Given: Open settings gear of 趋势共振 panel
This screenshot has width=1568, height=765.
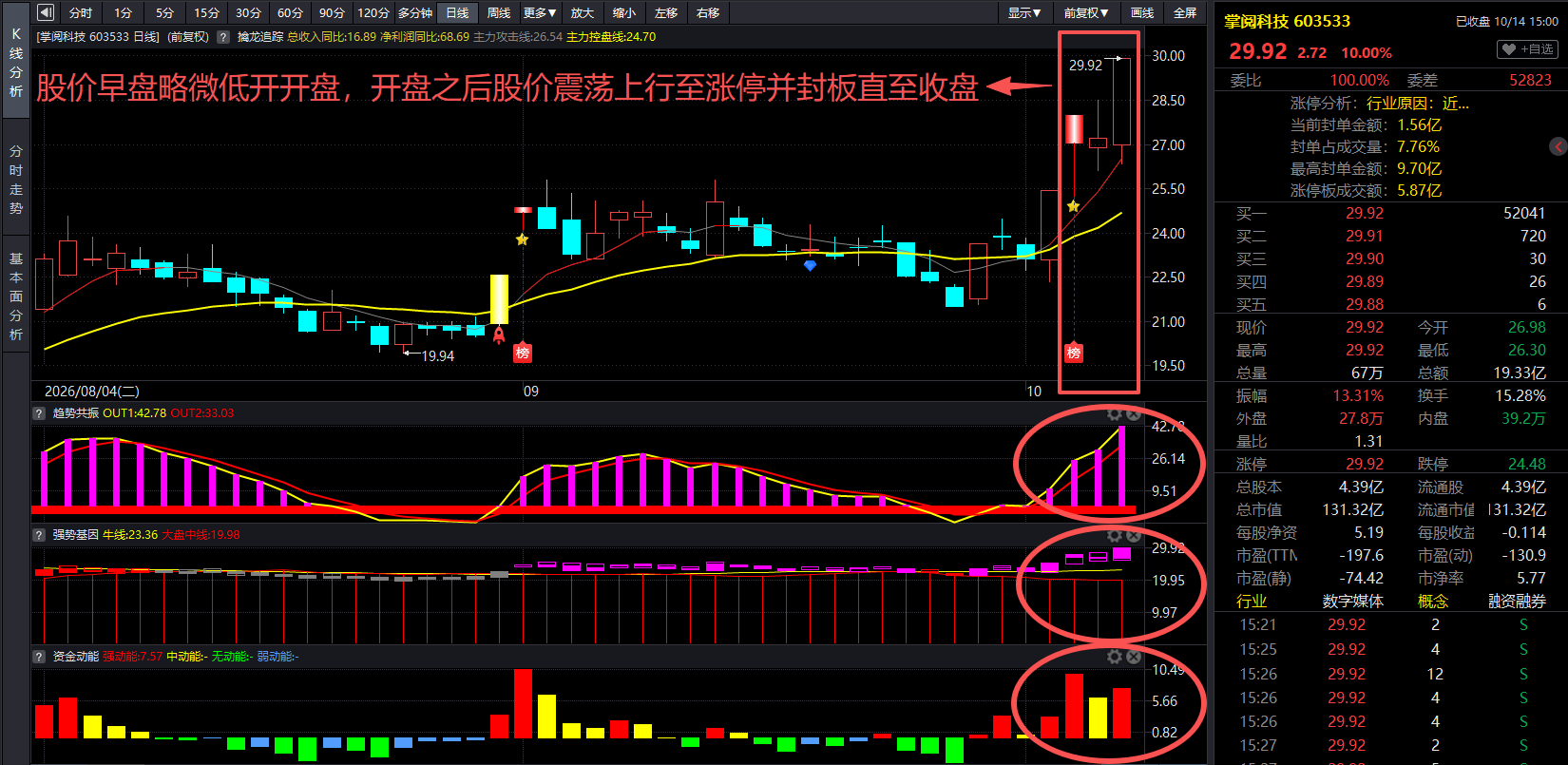Looking at the screenshot, I should click(1115, 414).
